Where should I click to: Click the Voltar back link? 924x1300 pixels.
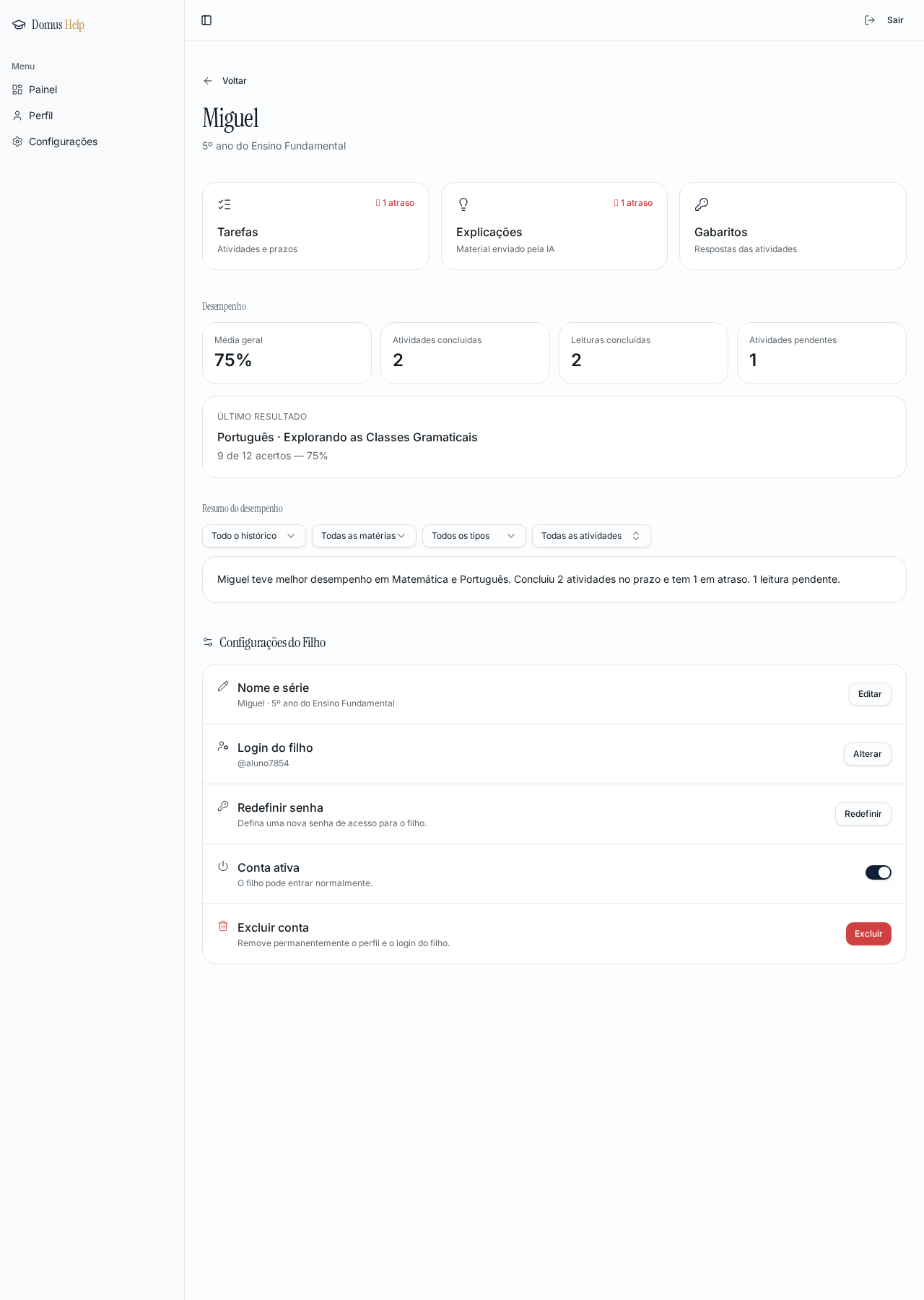coord(225,81)
